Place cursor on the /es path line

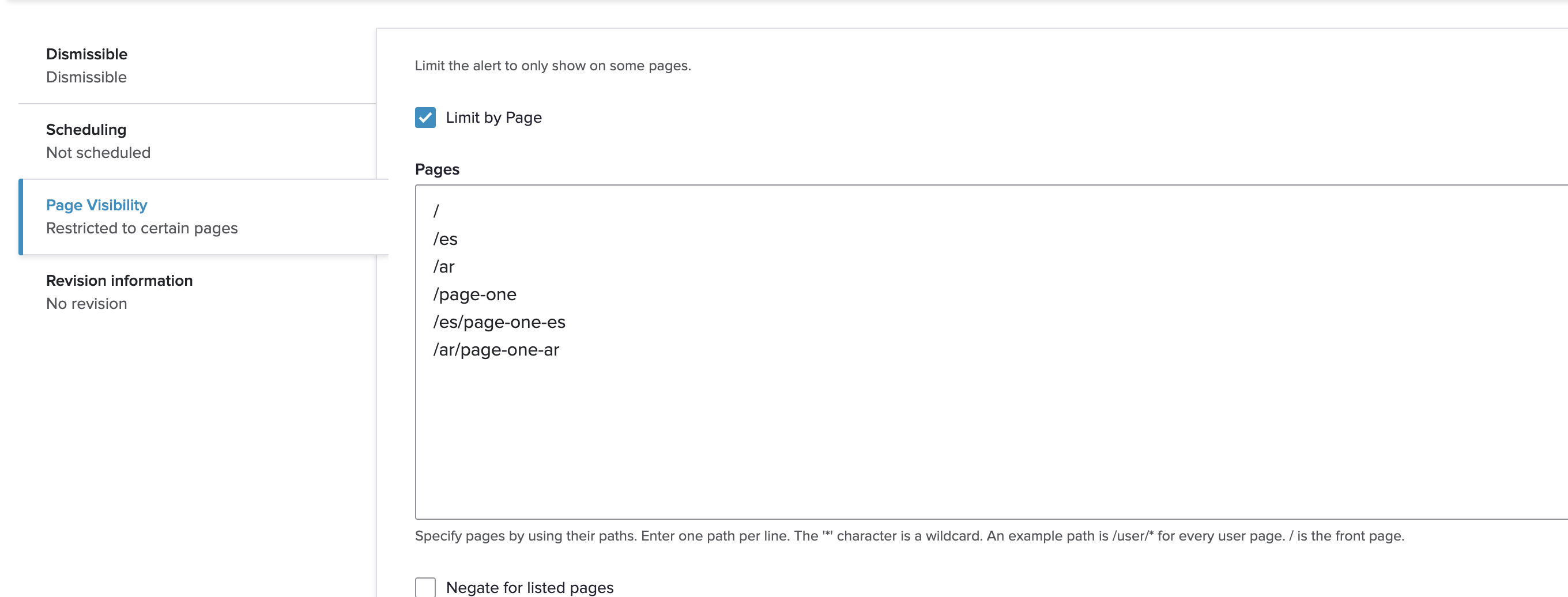tap(445, 239)
